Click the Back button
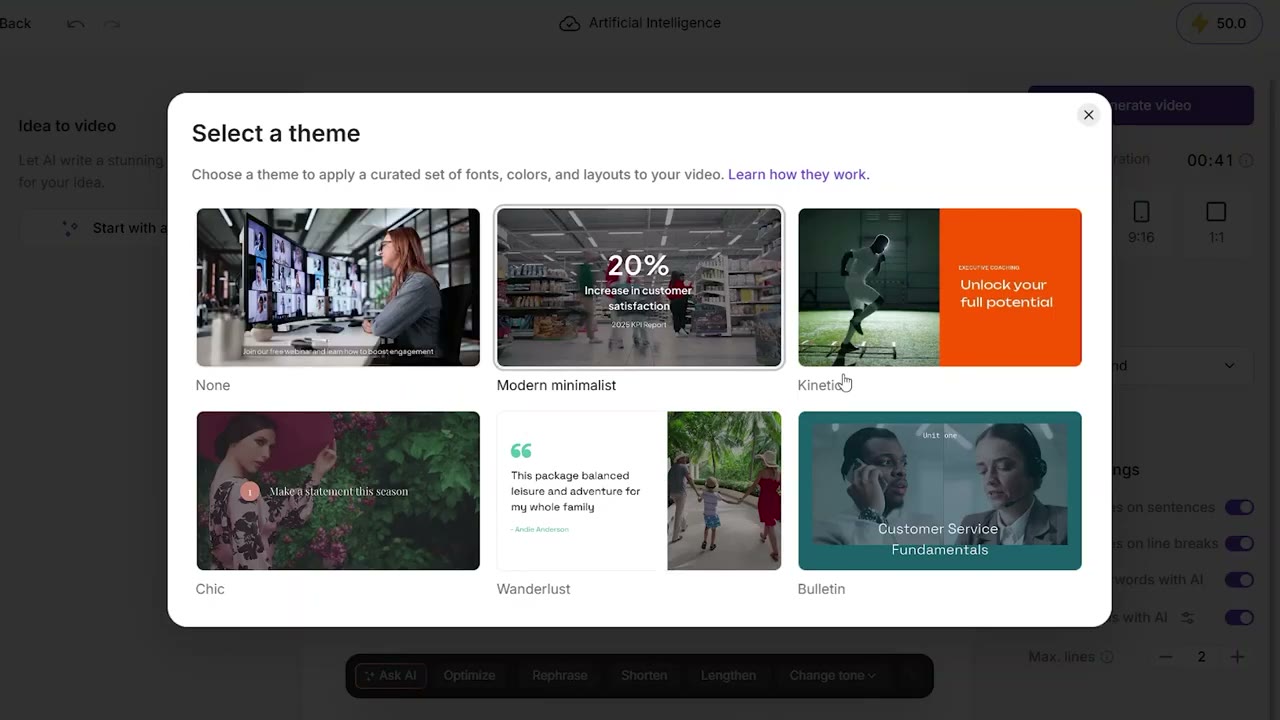The image size is (1280, 720). click(x=15, y=23)
